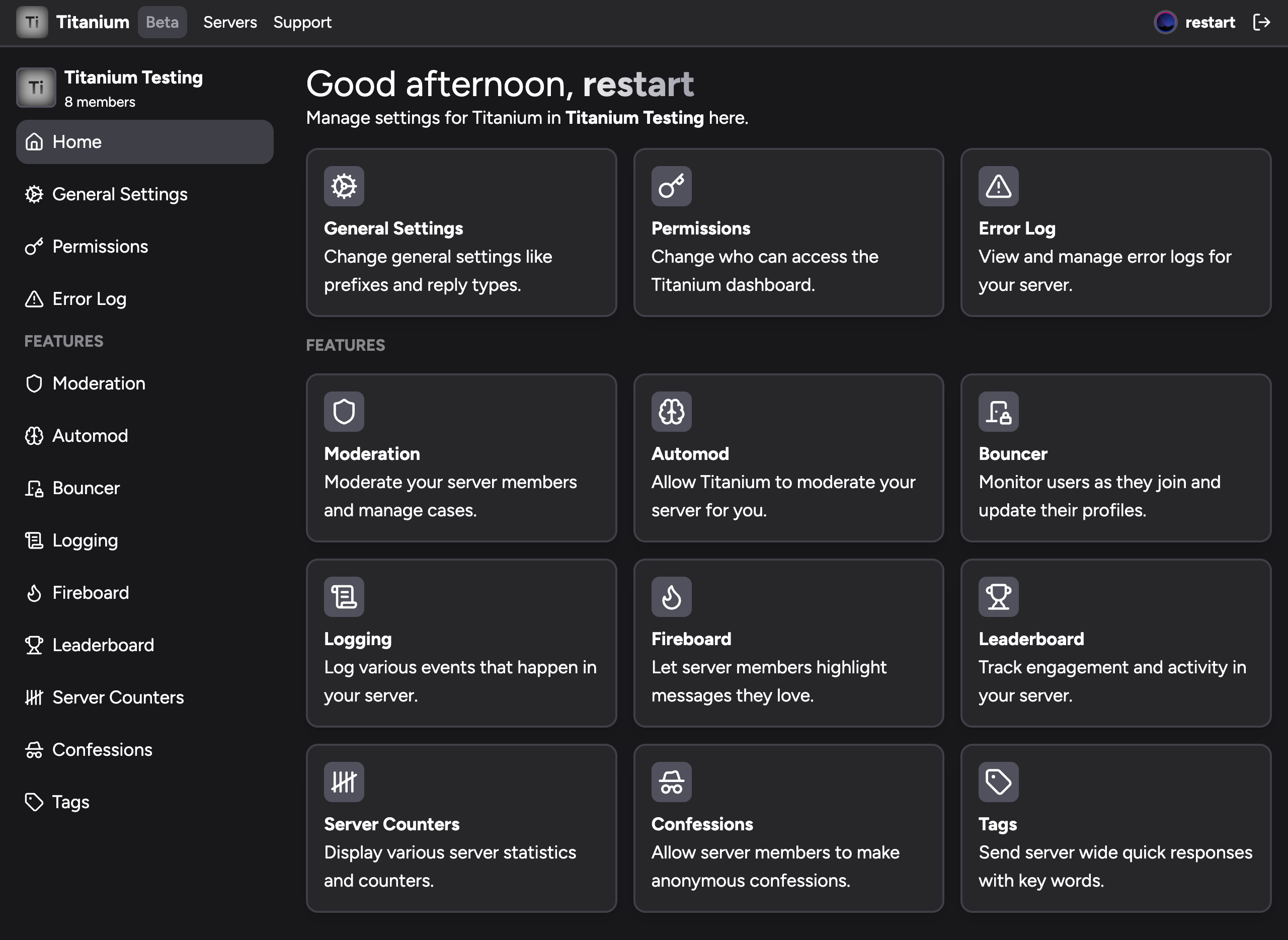Viewport: 1288px width, 940px height.
Task: Click the brain icon on Automod card
Action: pyautogui.click(x=671, y=412)
